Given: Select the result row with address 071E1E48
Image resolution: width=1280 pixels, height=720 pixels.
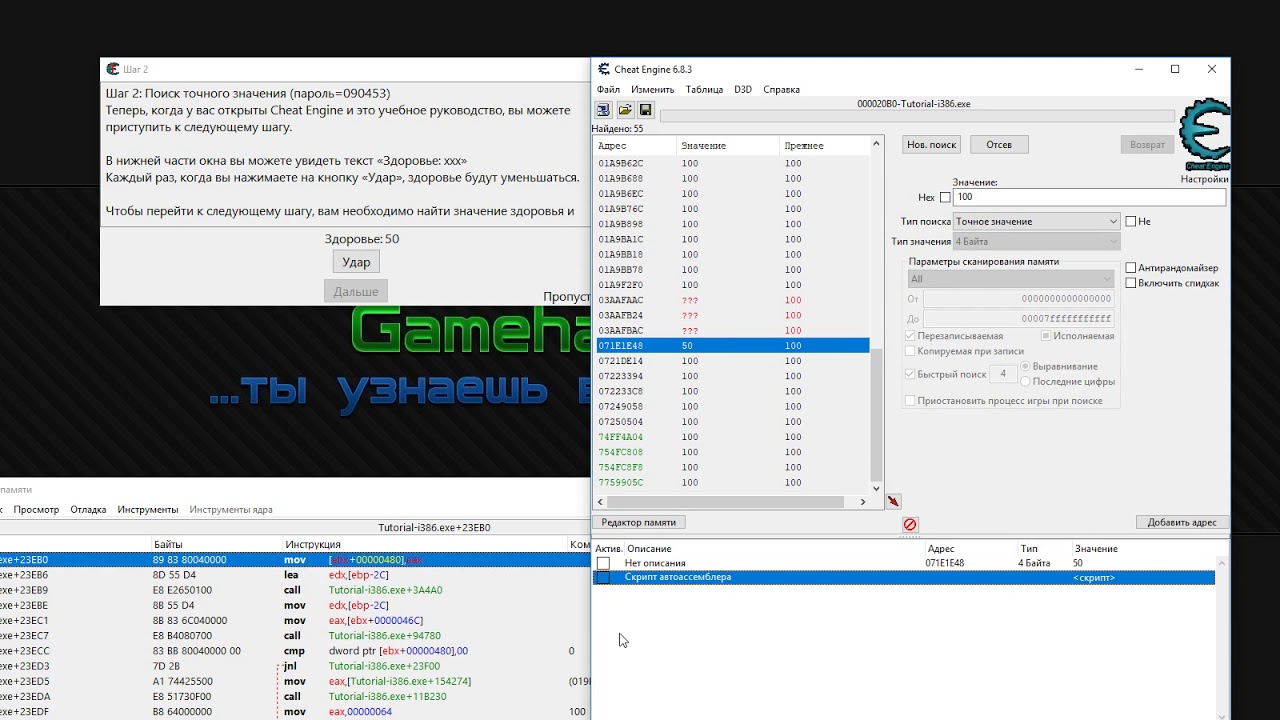Looking at the screenshot, I should [x=732, y=346].
